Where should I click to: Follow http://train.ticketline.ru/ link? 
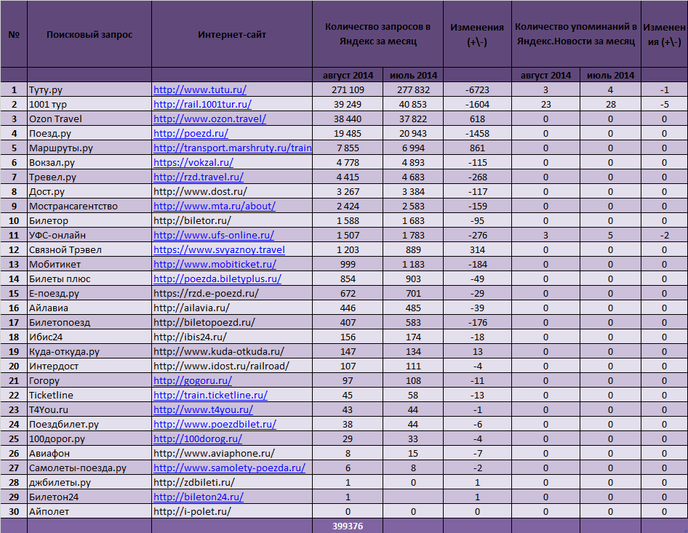click(x=211, y=395)
